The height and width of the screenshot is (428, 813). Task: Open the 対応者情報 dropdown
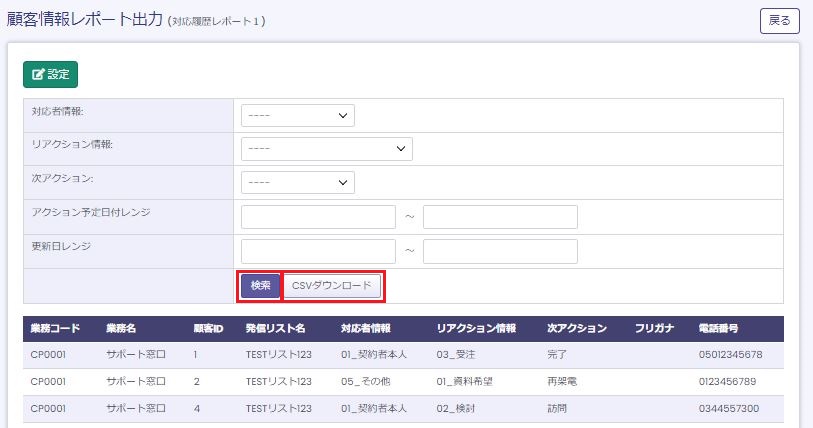click(x=298, y=116)
